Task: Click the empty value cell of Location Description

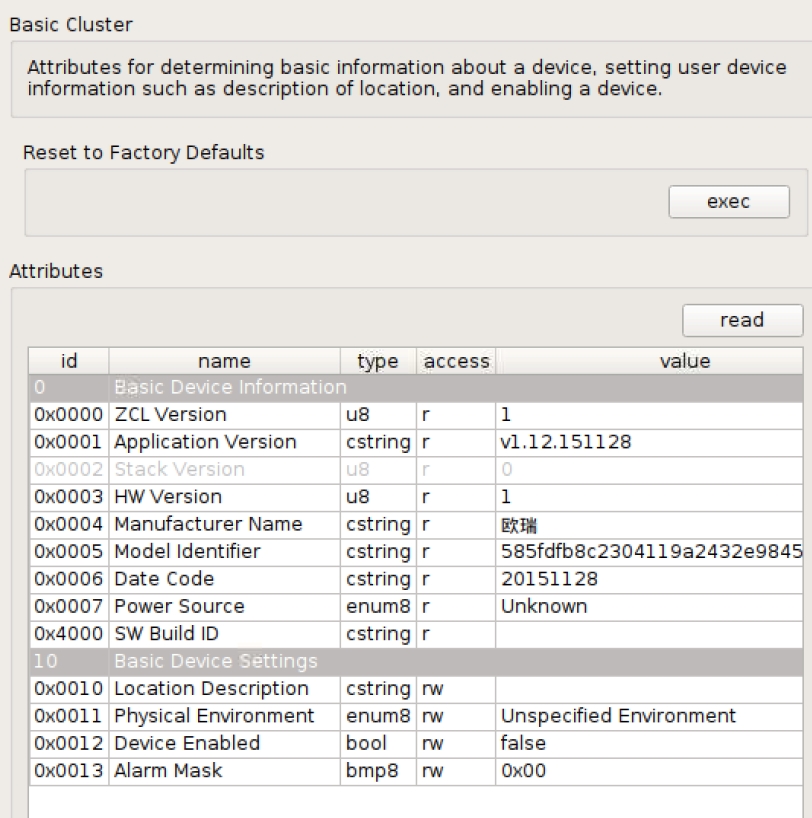Action: point(649,689)
